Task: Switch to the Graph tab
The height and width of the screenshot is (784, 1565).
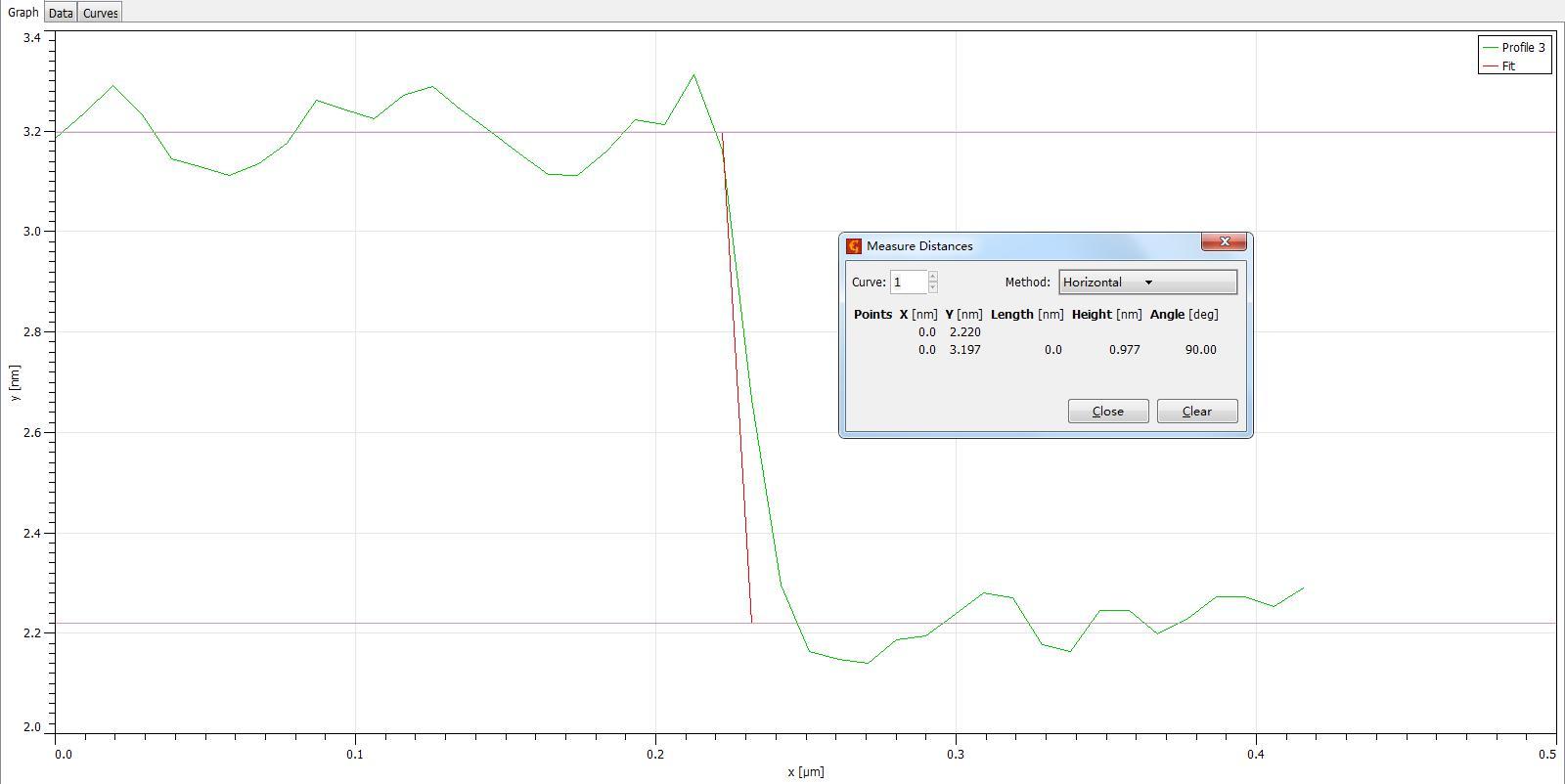Action: [22, 13]
